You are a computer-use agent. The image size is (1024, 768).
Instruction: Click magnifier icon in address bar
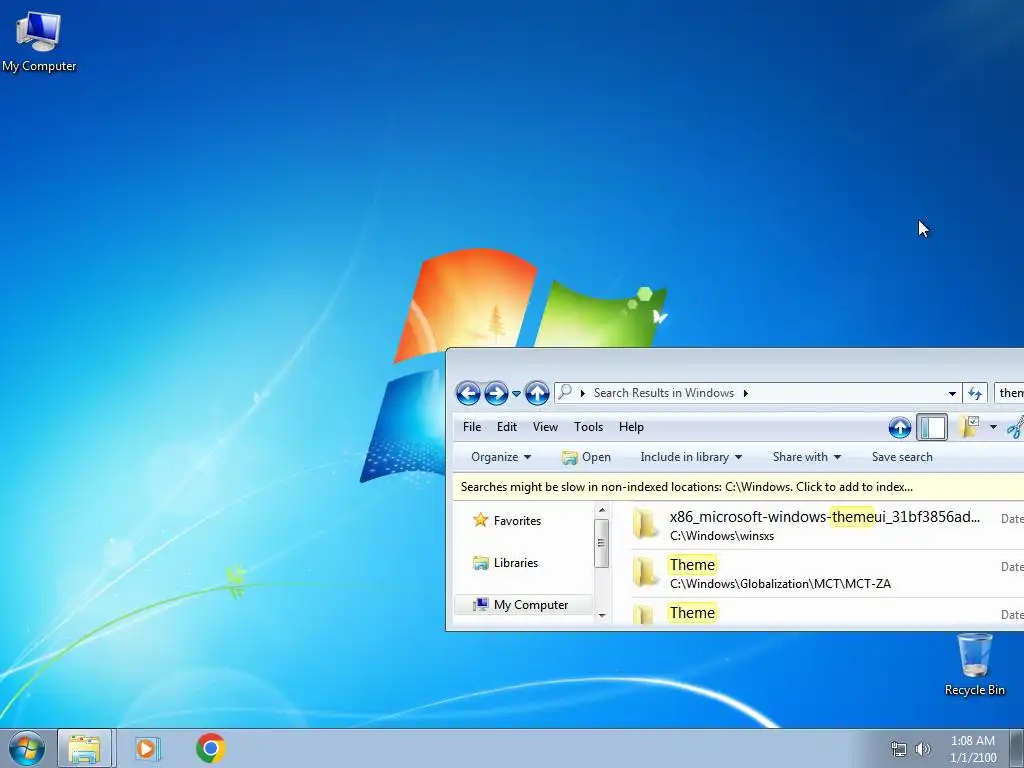click(x=566, y=392)
